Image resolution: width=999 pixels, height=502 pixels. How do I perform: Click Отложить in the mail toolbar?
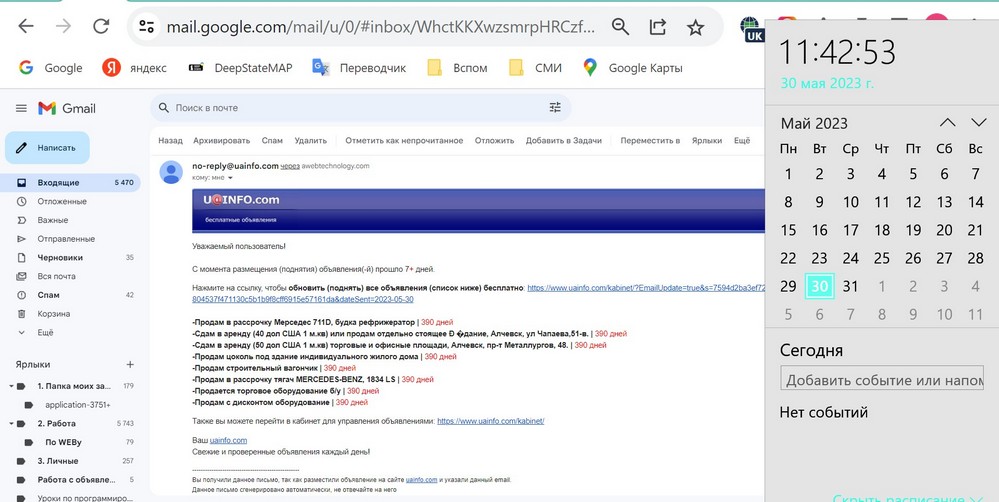click(494, 141)
